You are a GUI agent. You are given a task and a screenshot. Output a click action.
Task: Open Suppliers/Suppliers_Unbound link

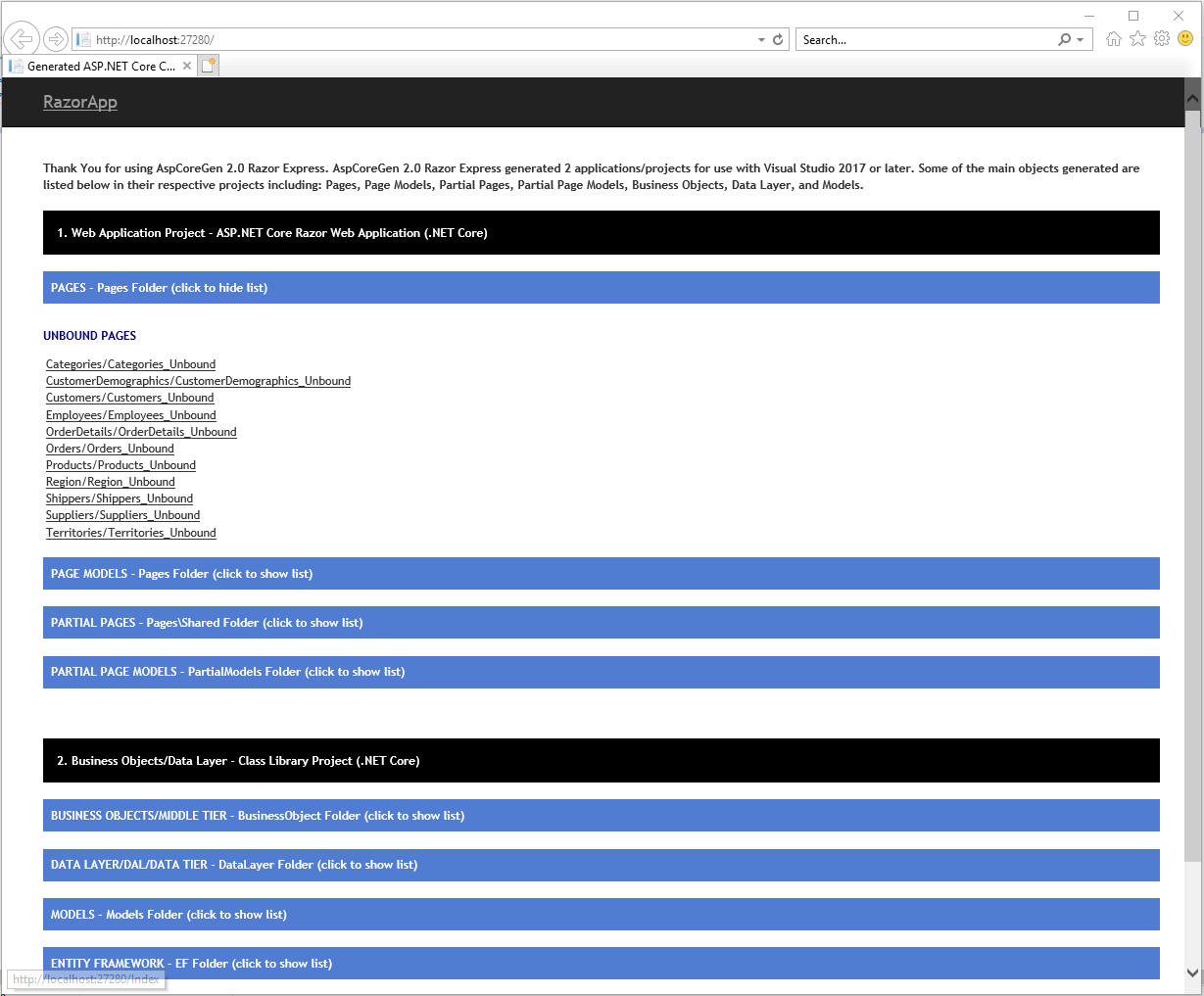point(122,515)
